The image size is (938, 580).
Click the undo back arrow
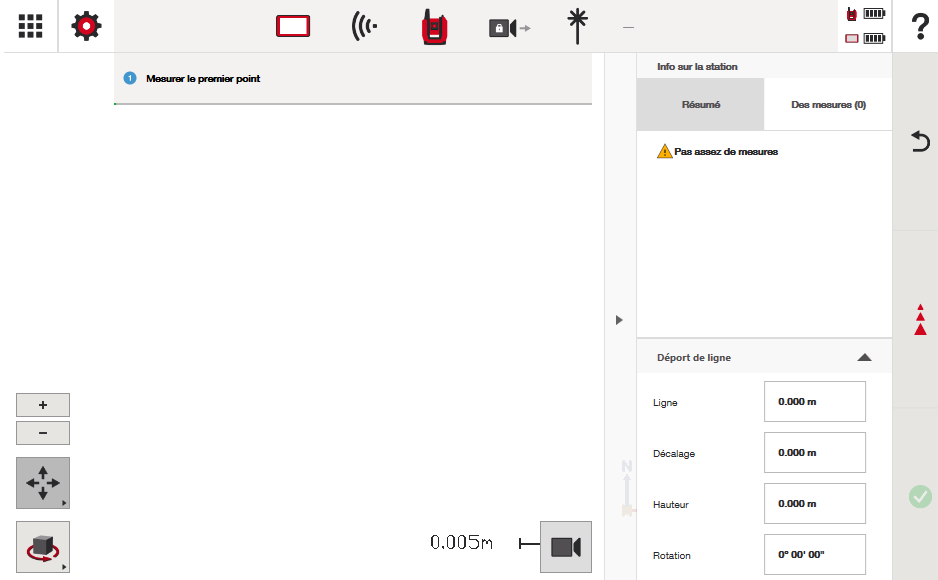pyautogui.click(x=920, y=141)
